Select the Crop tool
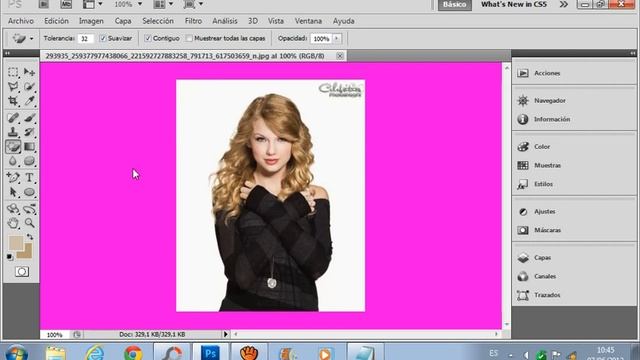The width and height of the screenshot is (640, 360). click(13, 101)
